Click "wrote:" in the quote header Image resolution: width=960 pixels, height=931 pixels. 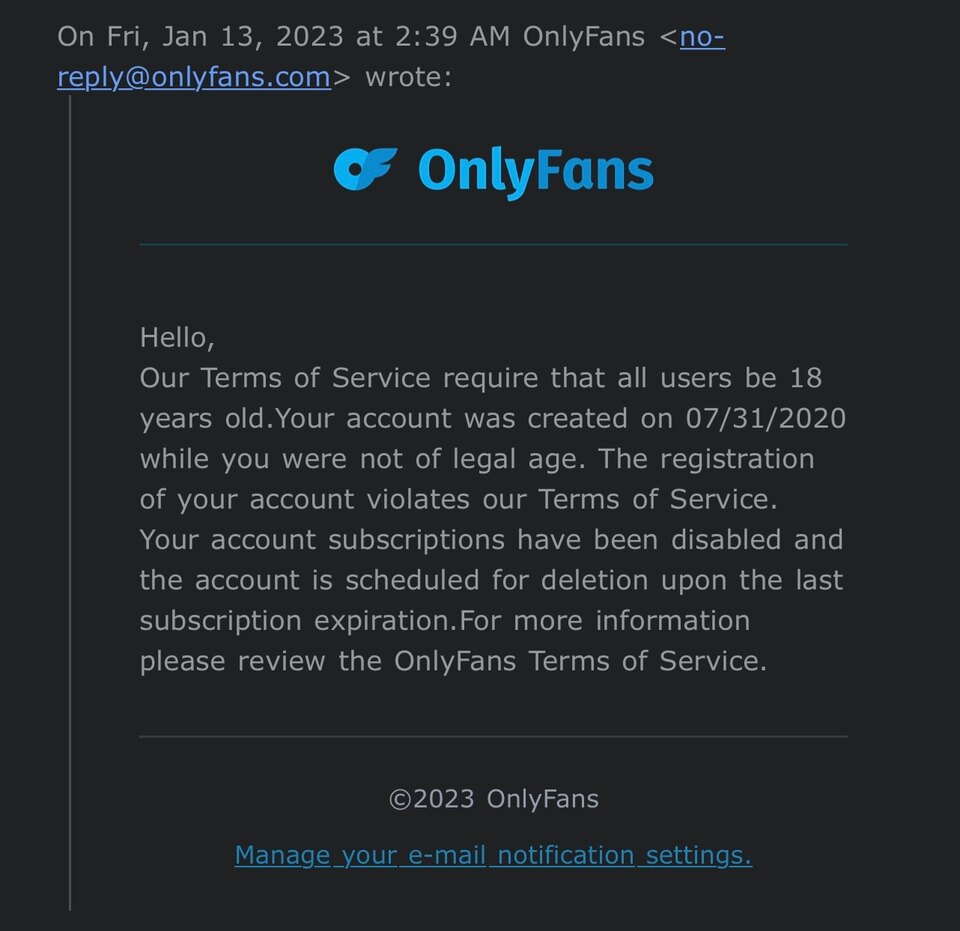[408, 77]
